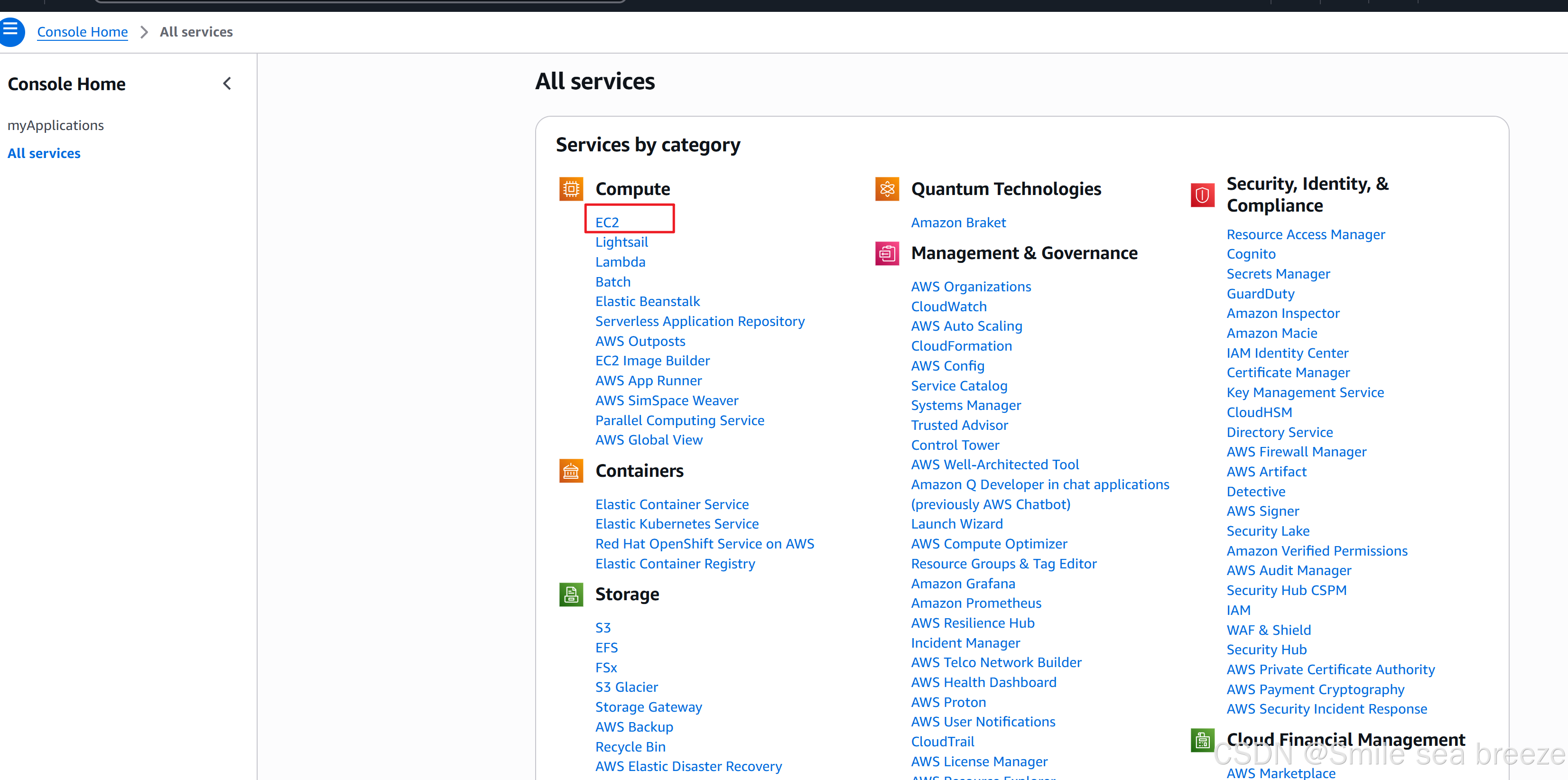Click the hamburger menu icon
The width and height of the screenshot is (1568, 780).
[10, 30]
